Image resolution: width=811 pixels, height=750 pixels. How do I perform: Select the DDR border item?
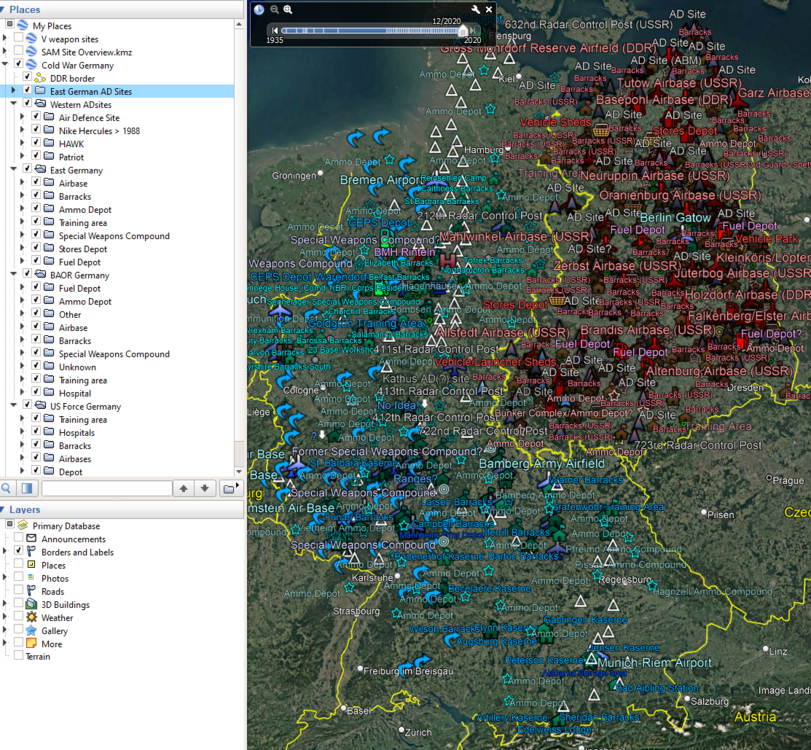pos(72,78)
